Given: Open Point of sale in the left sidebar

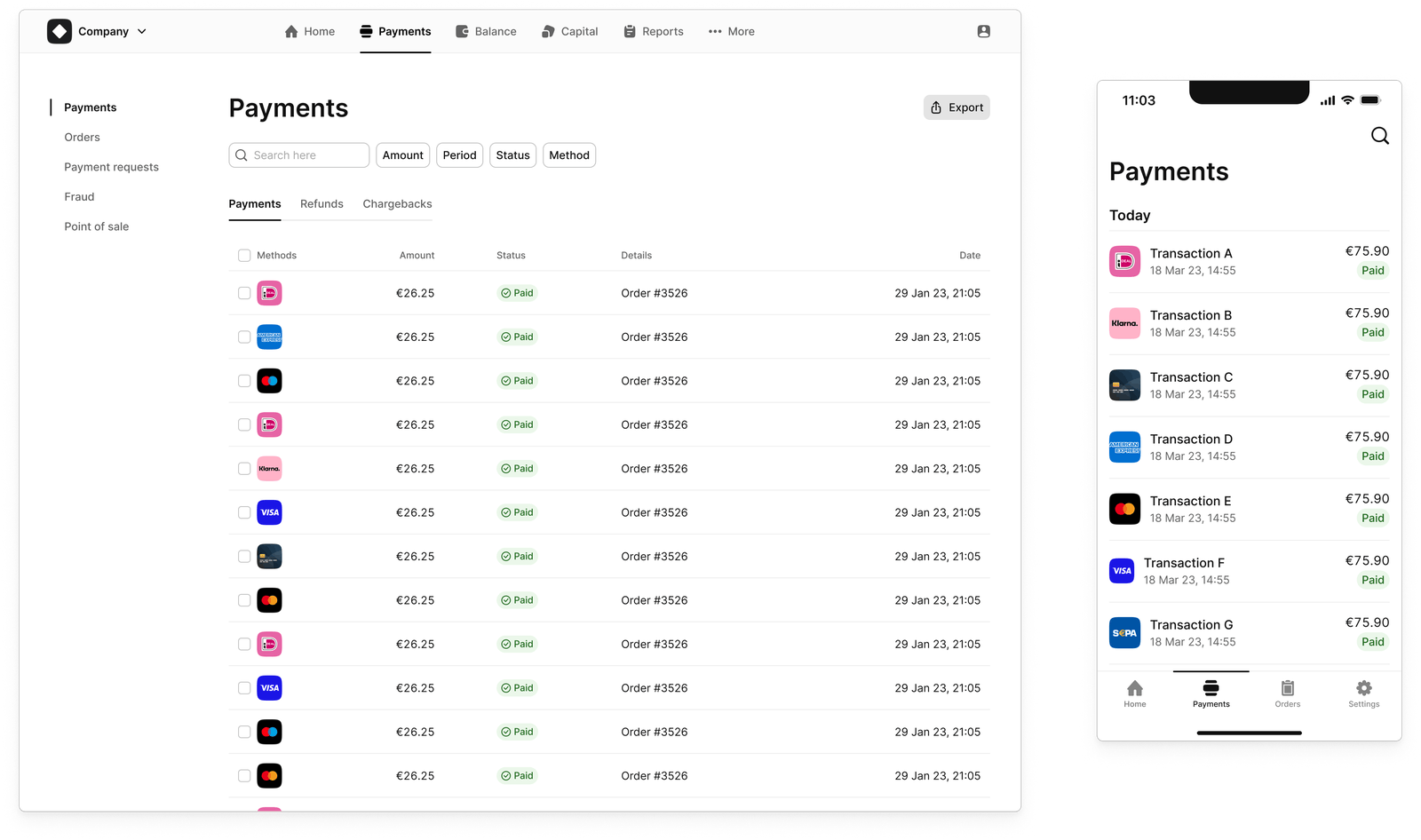Looking at the screenshot, I should coord(96,226).
